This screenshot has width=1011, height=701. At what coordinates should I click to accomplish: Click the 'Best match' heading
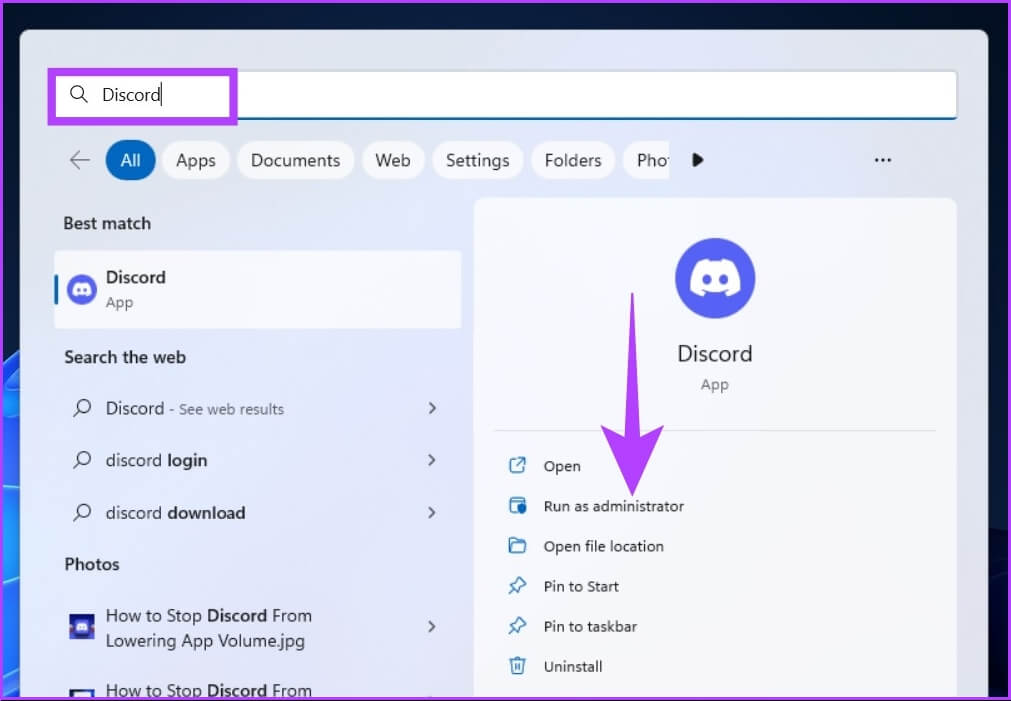point(107,223)
